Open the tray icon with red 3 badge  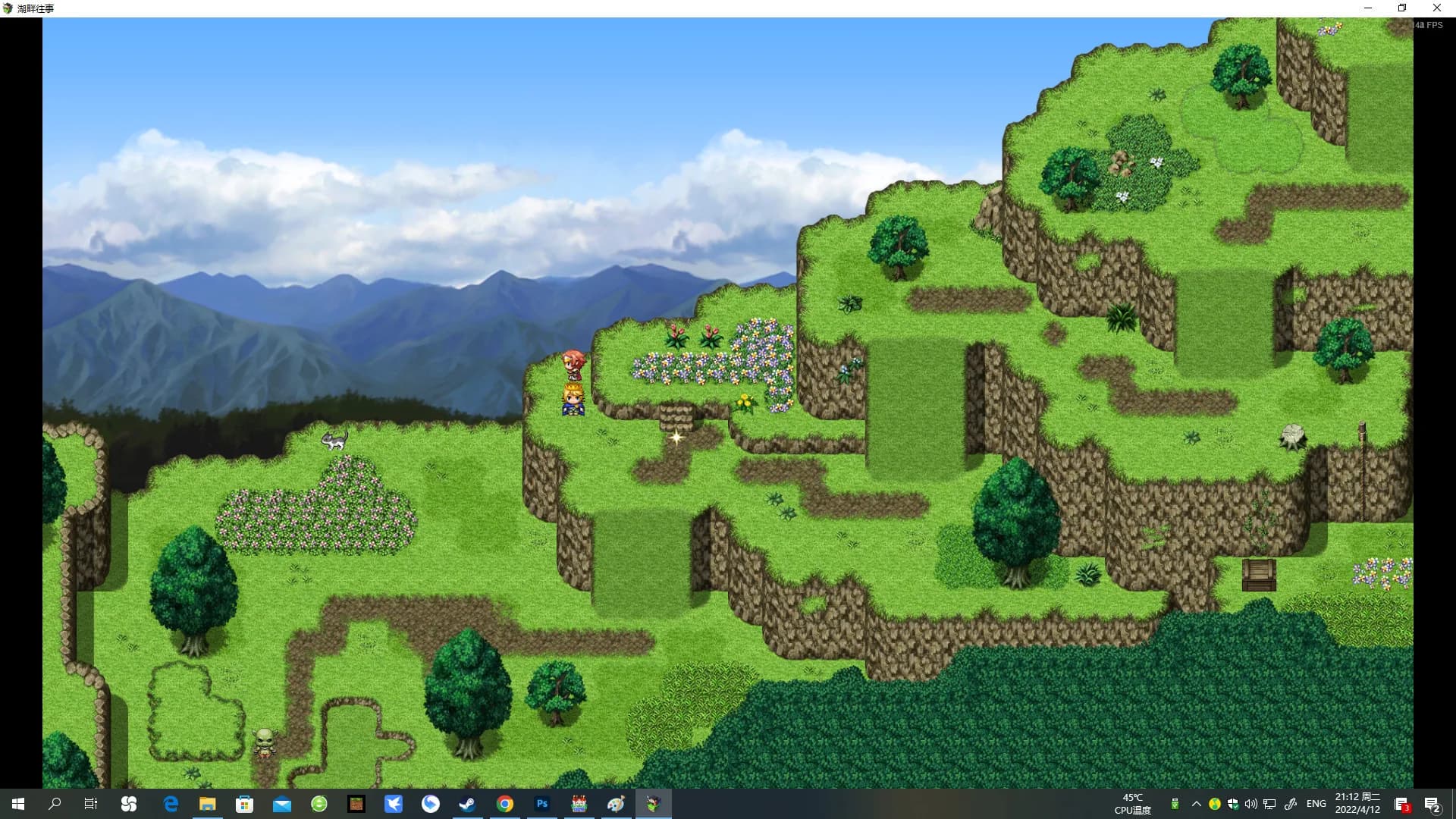1401,805
